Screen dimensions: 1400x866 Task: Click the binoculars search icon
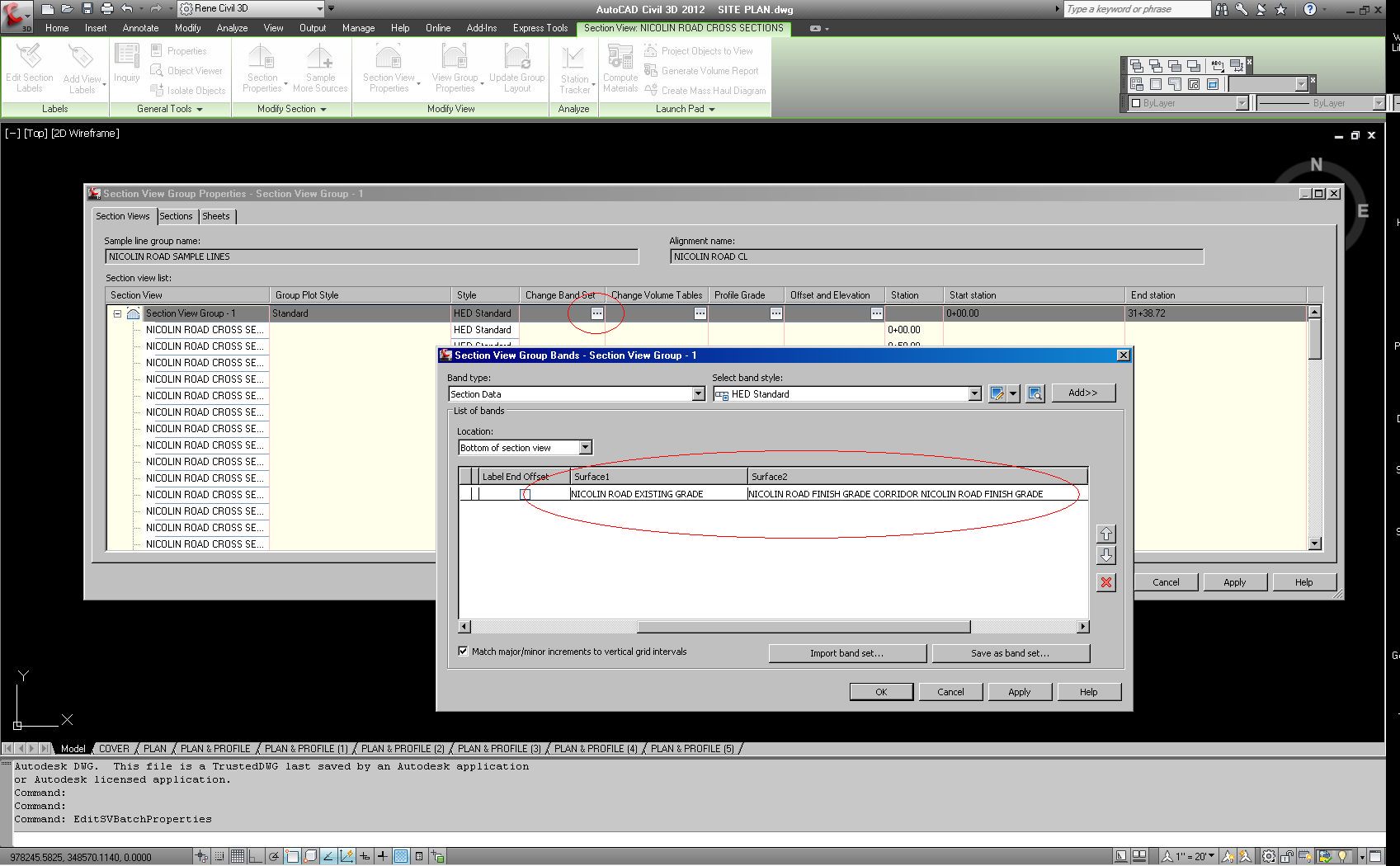pyautogui.click(x=1221, y=9)
